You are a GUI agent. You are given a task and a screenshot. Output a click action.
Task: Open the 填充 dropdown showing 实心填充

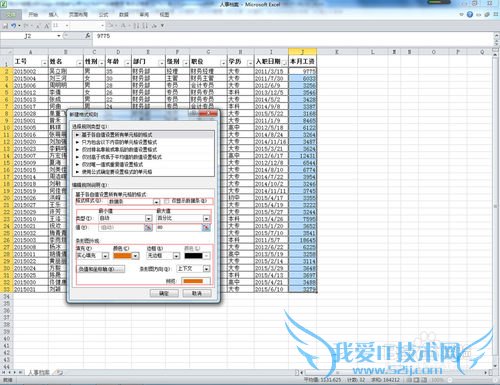(x=93, y=256)
